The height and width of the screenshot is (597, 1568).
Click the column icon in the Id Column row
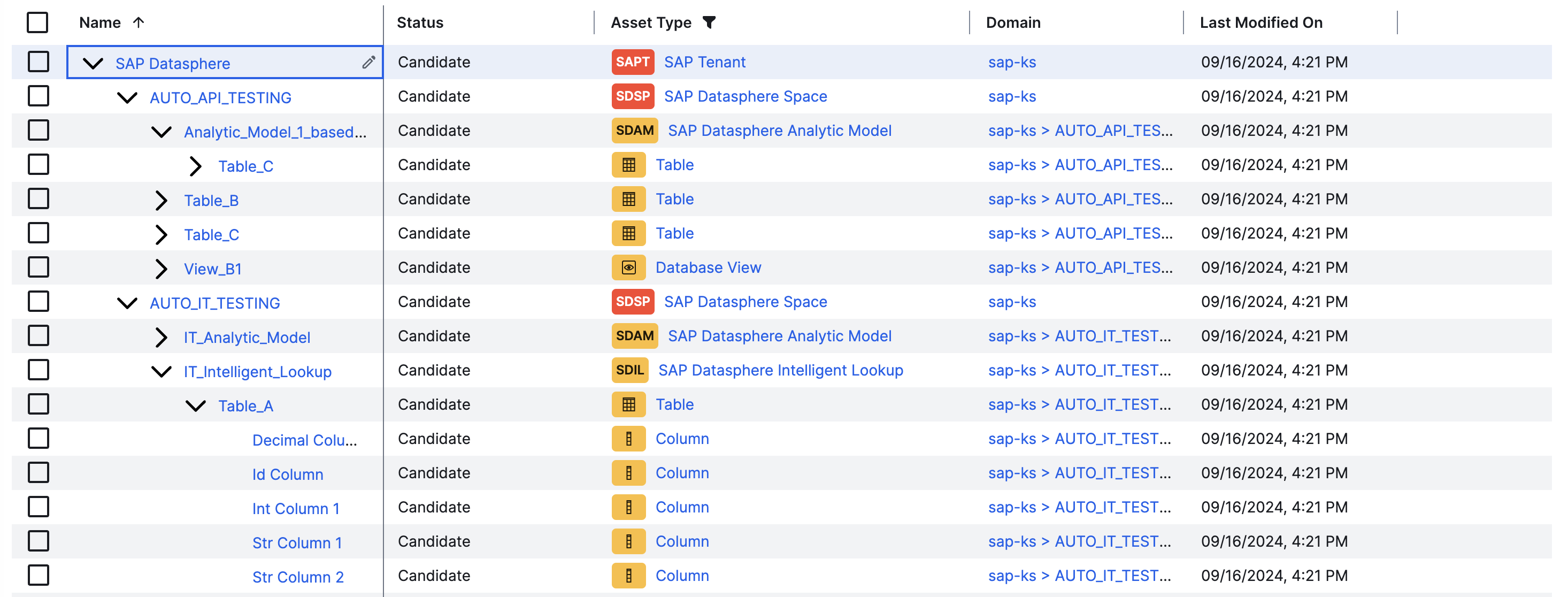click(628, 473)
